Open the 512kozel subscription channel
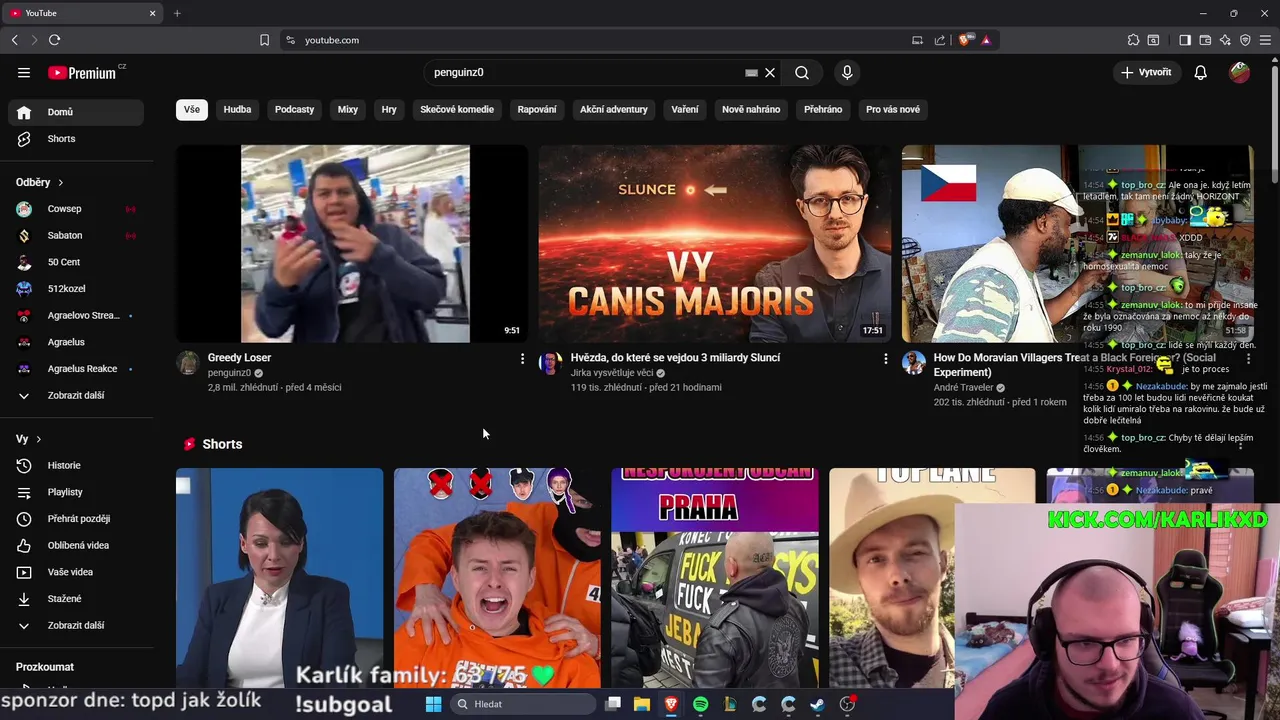Viewport: 1280px width, 720px height. (x=76, y=289)
